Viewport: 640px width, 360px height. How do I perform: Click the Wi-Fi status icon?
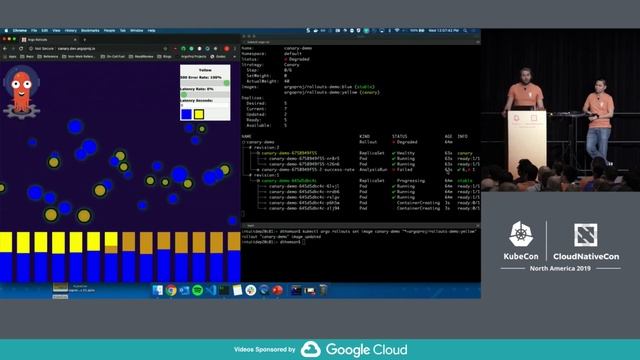pos(397,31)
